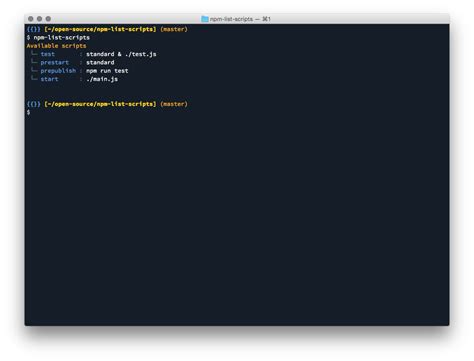This screenshot has height=361, width=474.
Task: Click the empty prompt '$' at bottom
Action: pos(28,112)
